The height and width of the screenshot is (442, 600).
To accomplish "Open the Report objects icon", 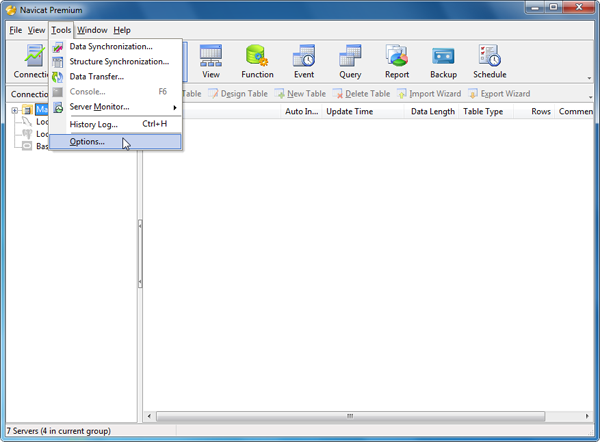I will [397, 55].
